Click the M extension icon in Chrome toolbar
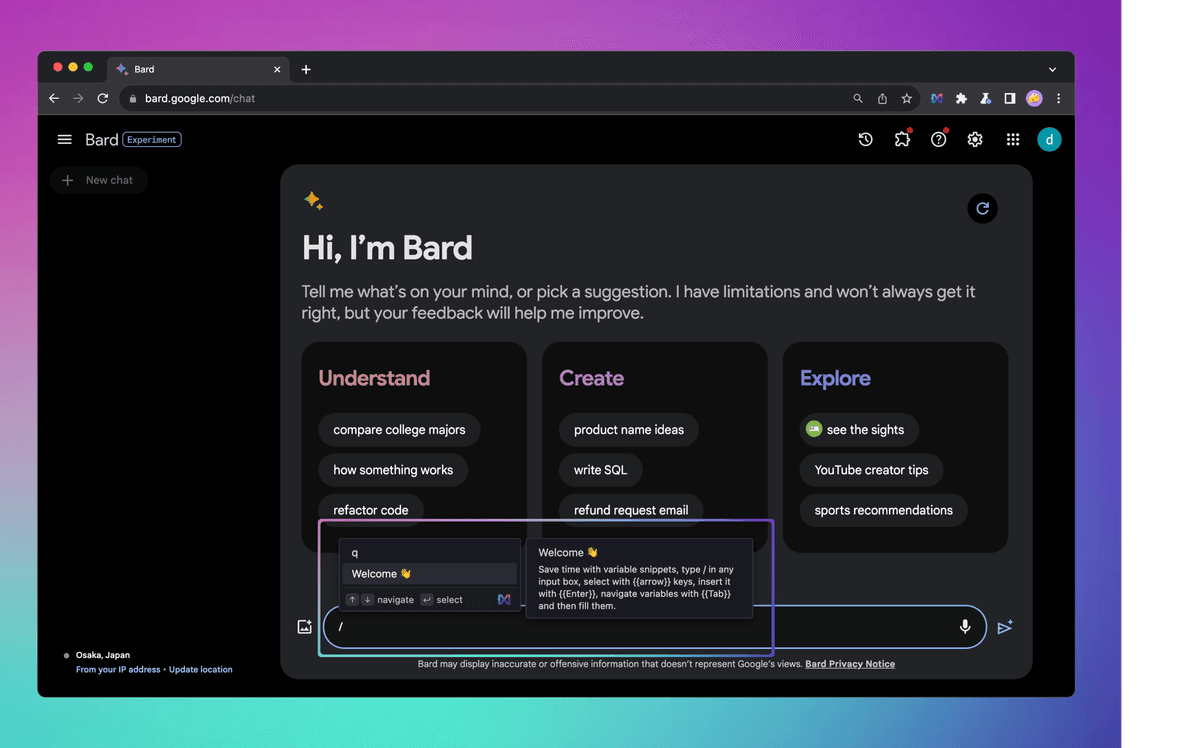1200x748 pixels. tap(937, 99)
